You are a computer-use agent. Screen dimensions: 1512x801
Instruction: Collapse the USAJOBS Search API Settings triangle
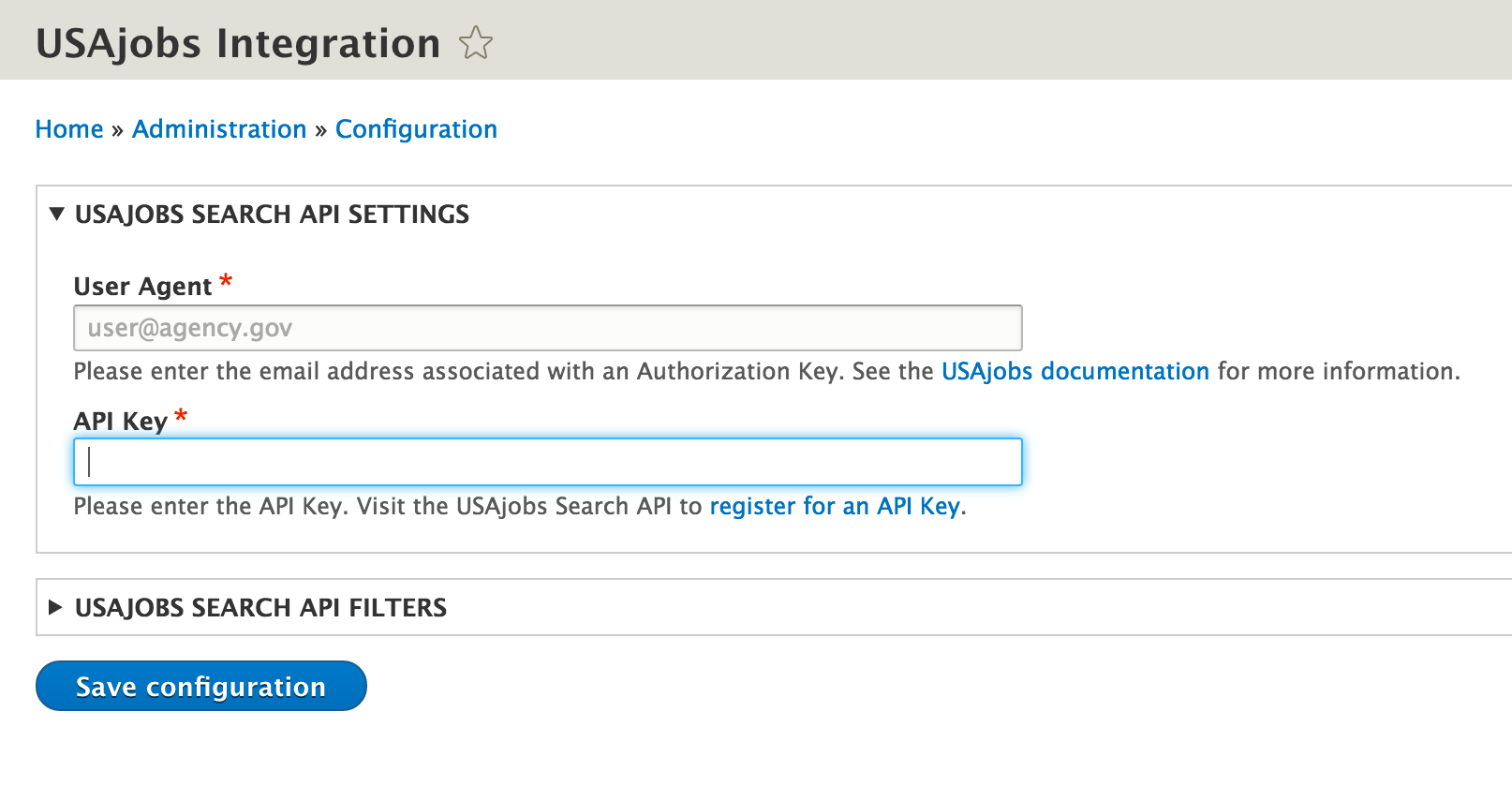point(56,215)
